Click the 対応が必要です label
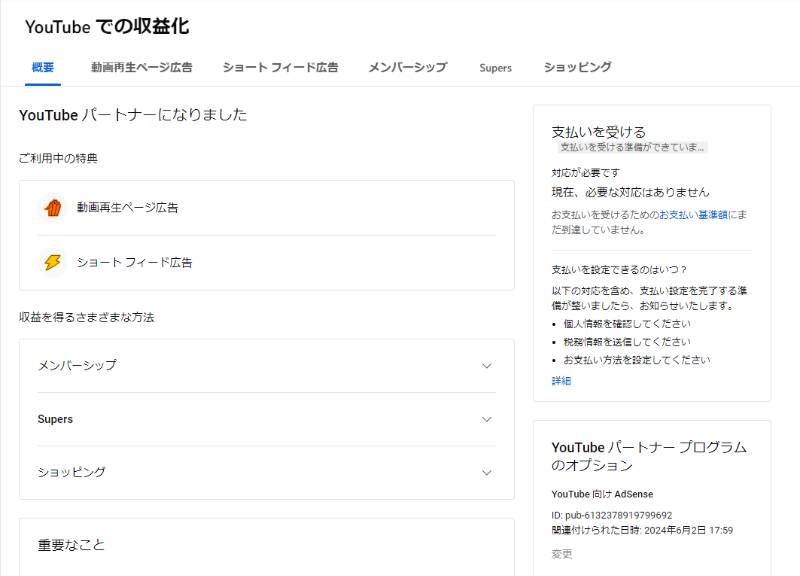800x576 pixels. [586, 173]
